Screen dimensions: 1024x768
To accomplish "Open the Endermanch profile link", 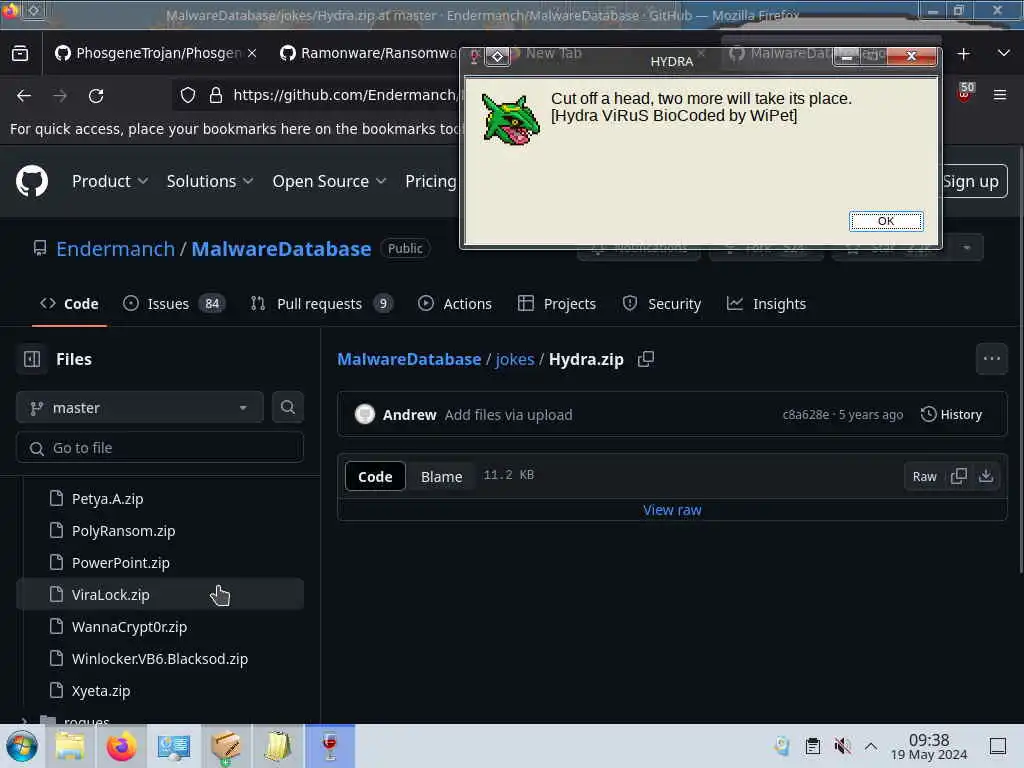I will tap(116, 249).
